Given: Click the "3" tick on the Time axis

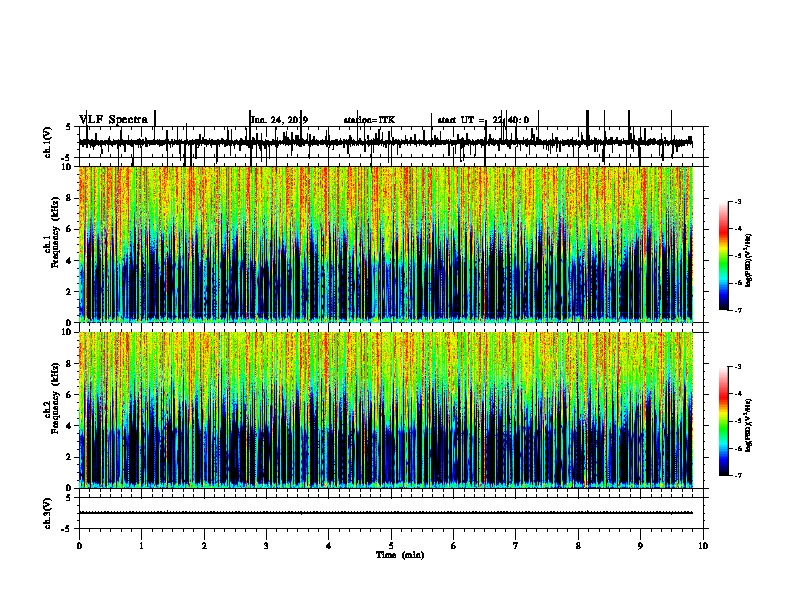Looking at the screenshot, I should pyautogui.click(x=266, y=546).
